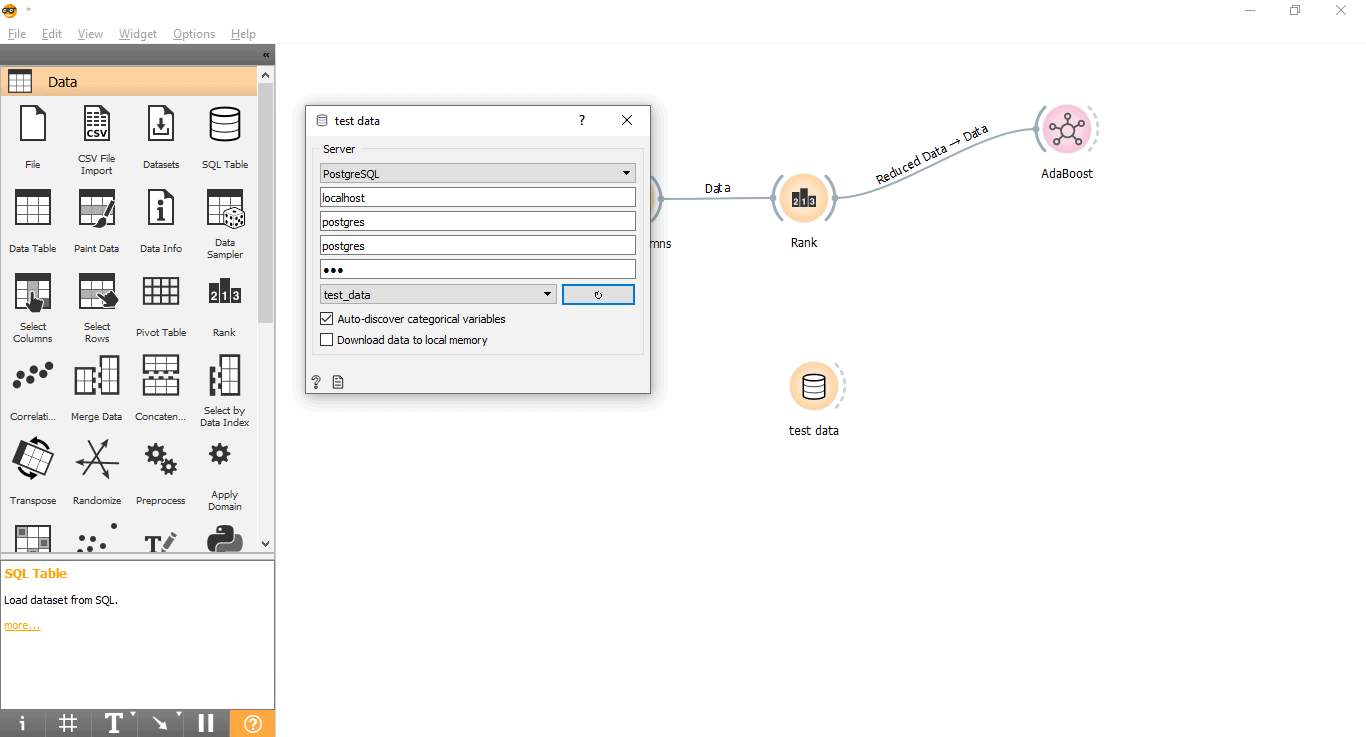Click the refresh tables button
Screen dimensions: 1366x737
point(598,295)
